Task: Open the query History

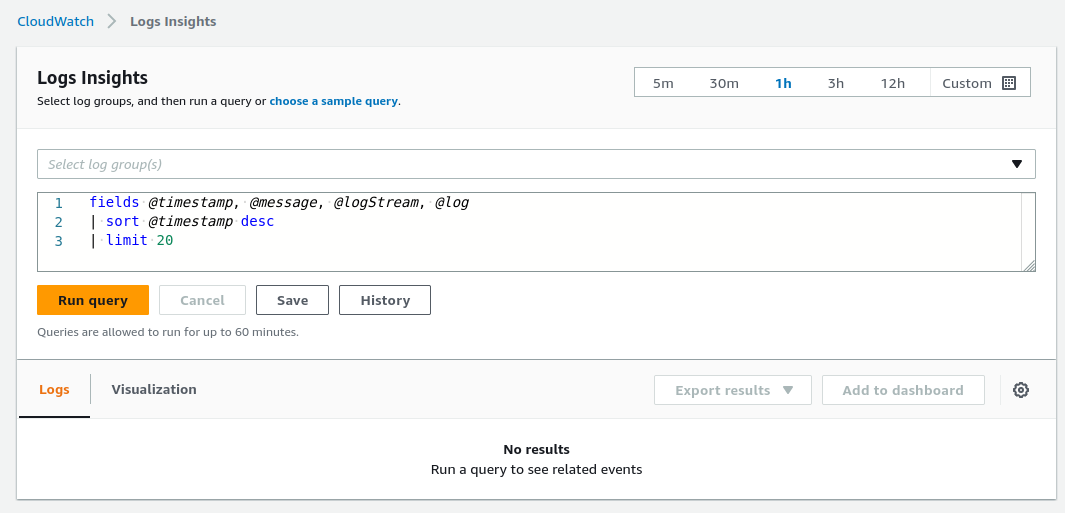Action: (385, 300)
